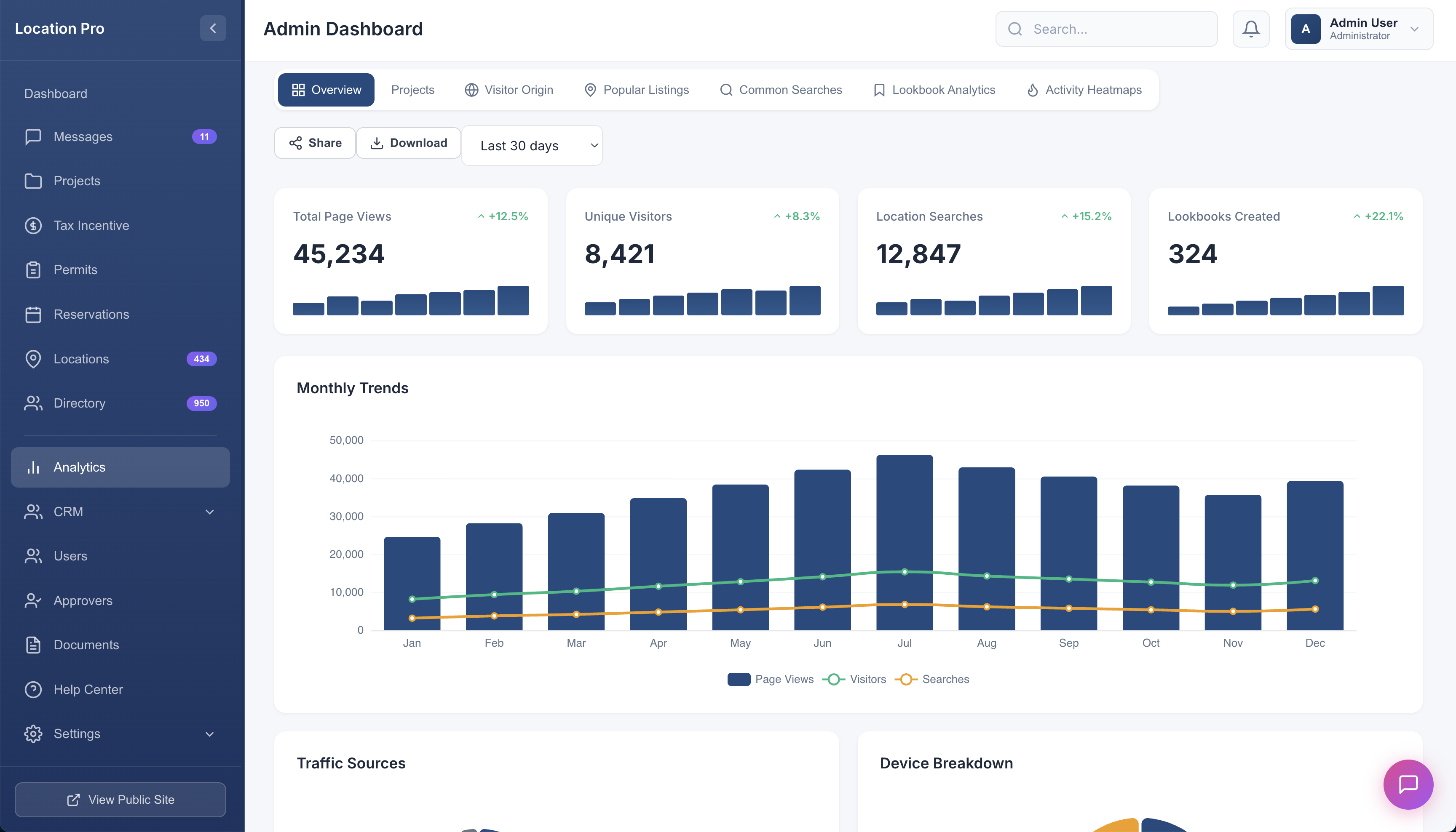Open the Analytics sidebar item
This screenshot has width=1456, height=832.
click(120, 467)
